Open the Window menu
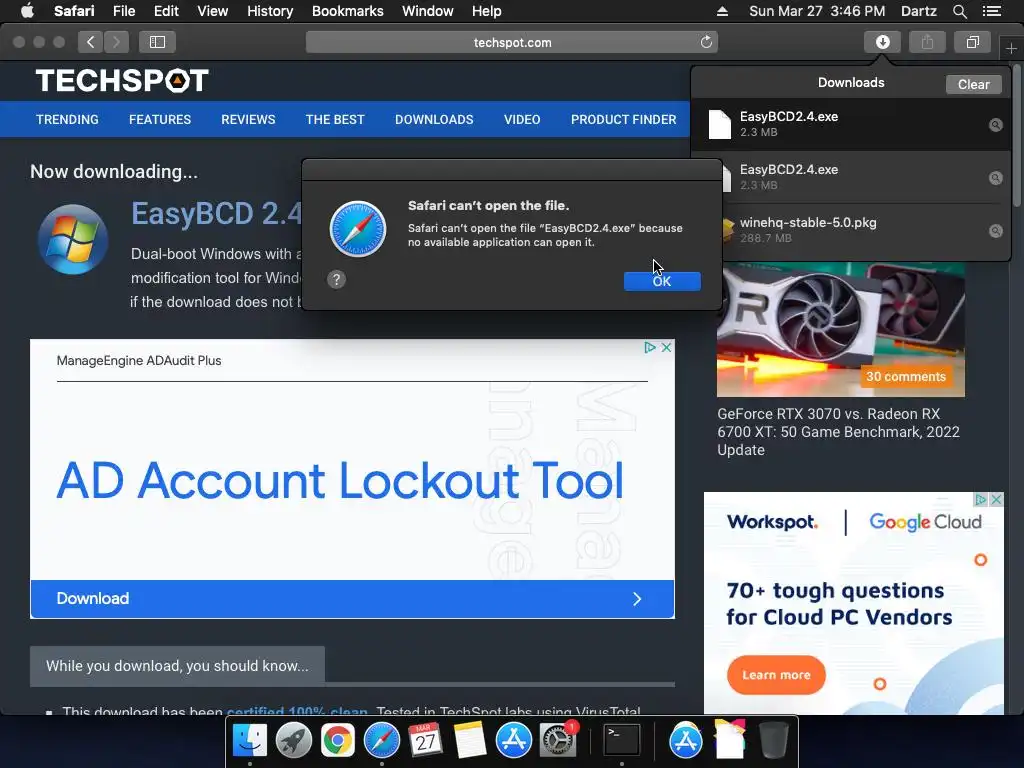The height and width of the screenshot is (768, 1024). point(428,11)
